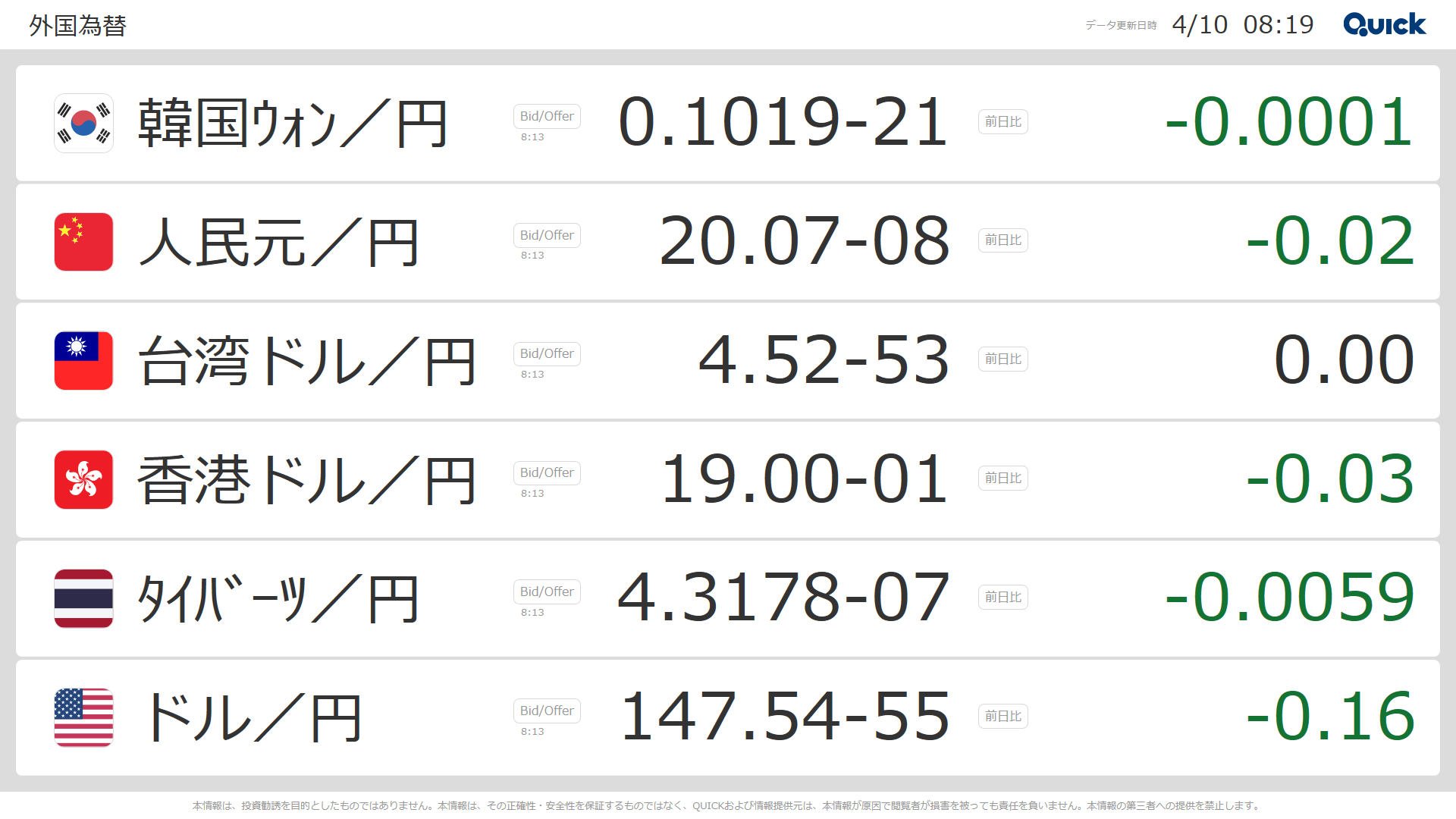Click the United States flag icon

pyautogui.click(x=83, y=717)
